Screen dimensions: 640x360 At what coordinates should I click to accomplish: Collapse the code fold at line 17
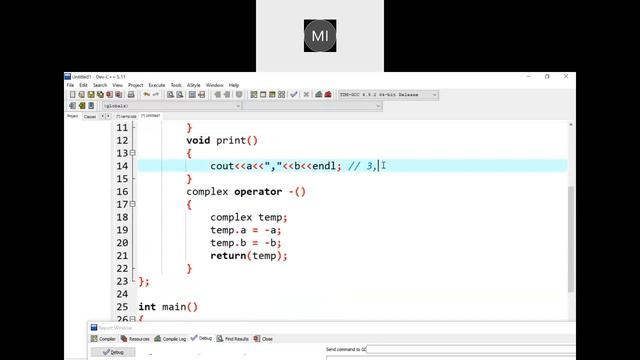click(x=133, y=204)
